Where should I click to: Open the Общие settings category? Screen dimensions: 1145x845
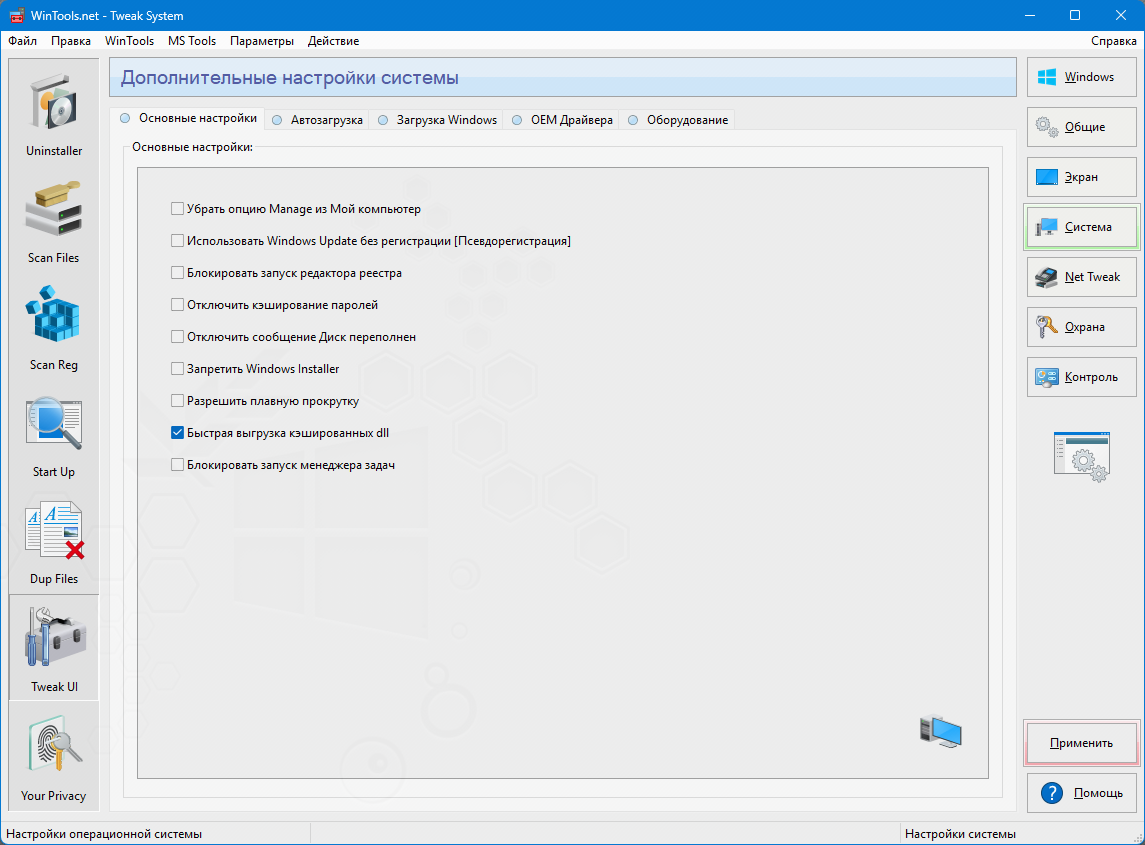click(1081, 127)
